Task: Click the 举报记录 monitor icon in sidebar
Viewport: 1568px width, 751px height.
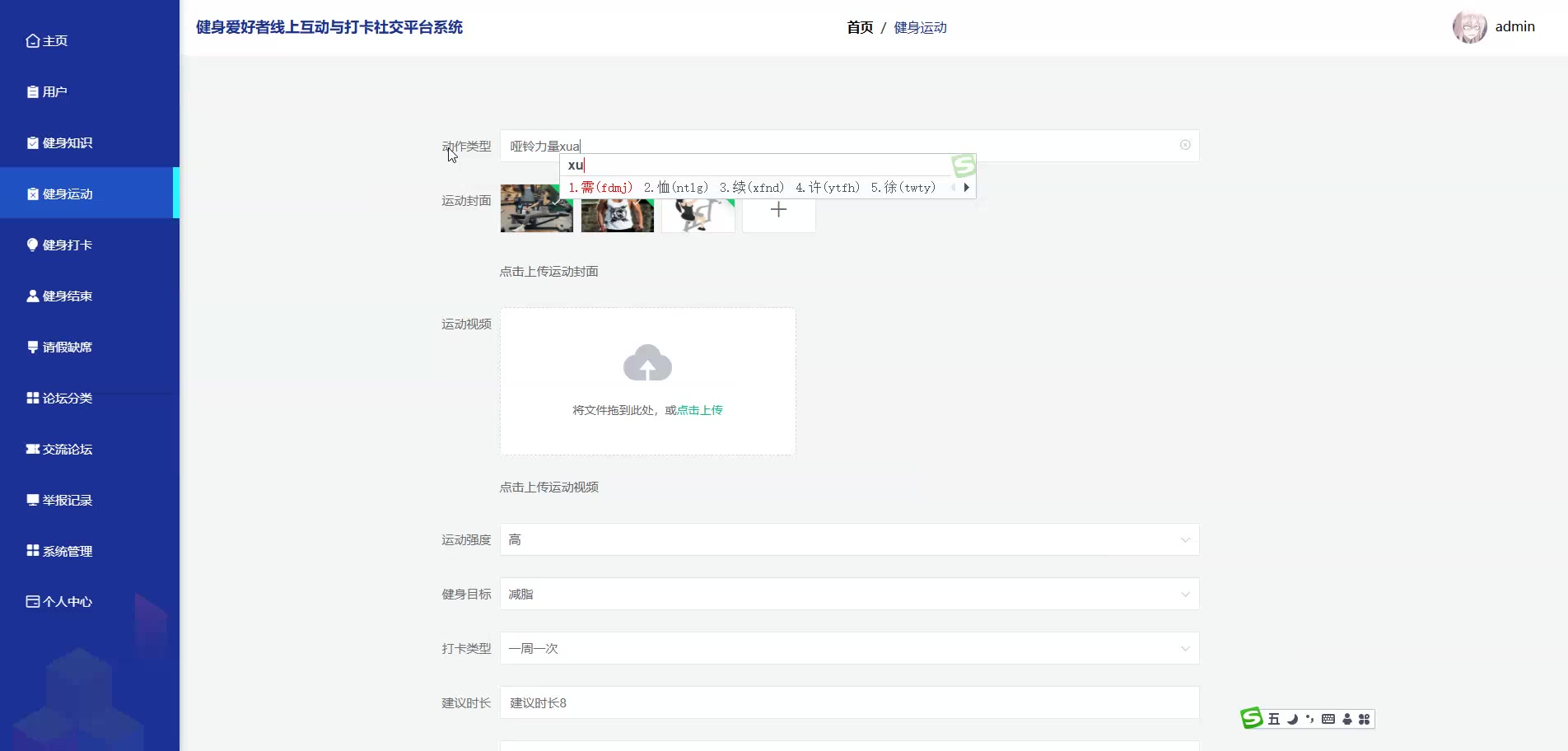Action: pos(33,500)
